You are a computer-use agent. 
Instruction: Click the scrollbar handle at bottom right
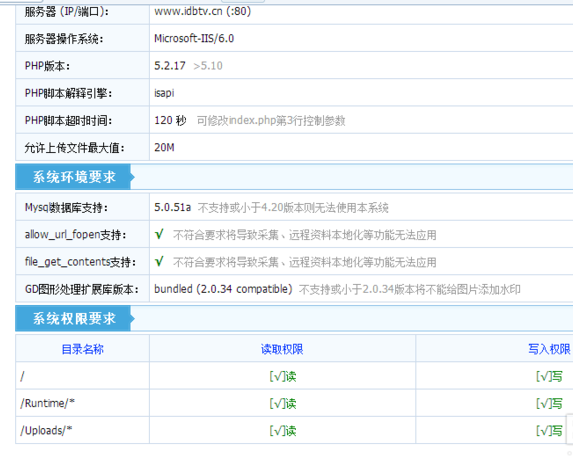569,428
